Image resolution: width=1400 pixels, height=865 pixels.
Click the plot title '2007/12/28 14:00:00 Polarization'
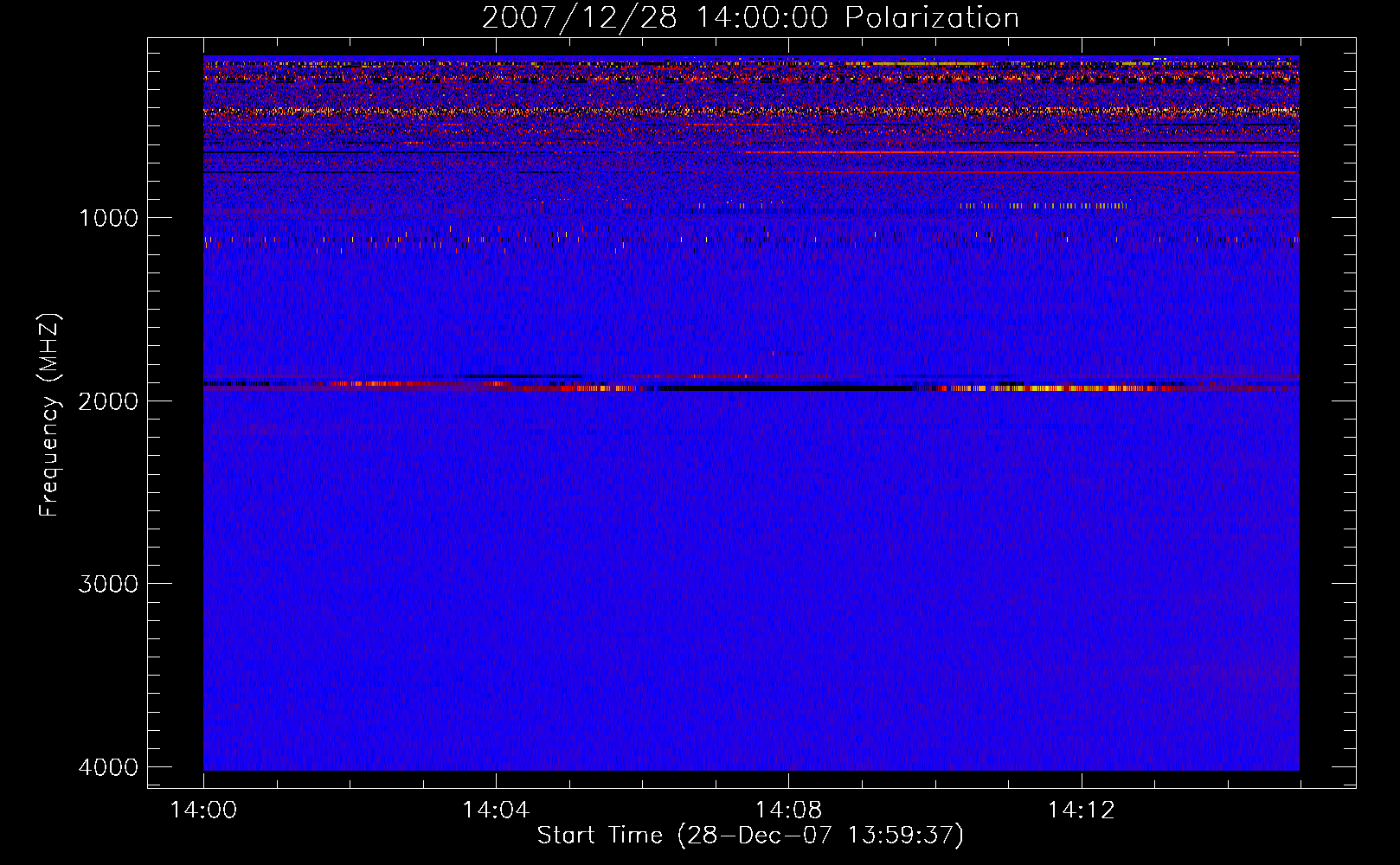(x=750, y=18)
